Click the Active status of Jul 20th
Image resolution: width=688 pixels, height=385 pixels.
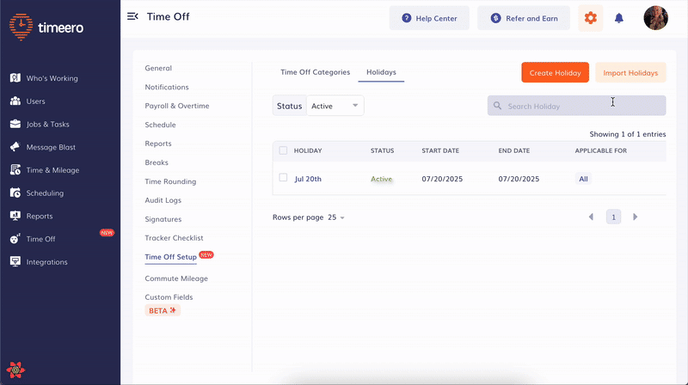click(381, 179)
